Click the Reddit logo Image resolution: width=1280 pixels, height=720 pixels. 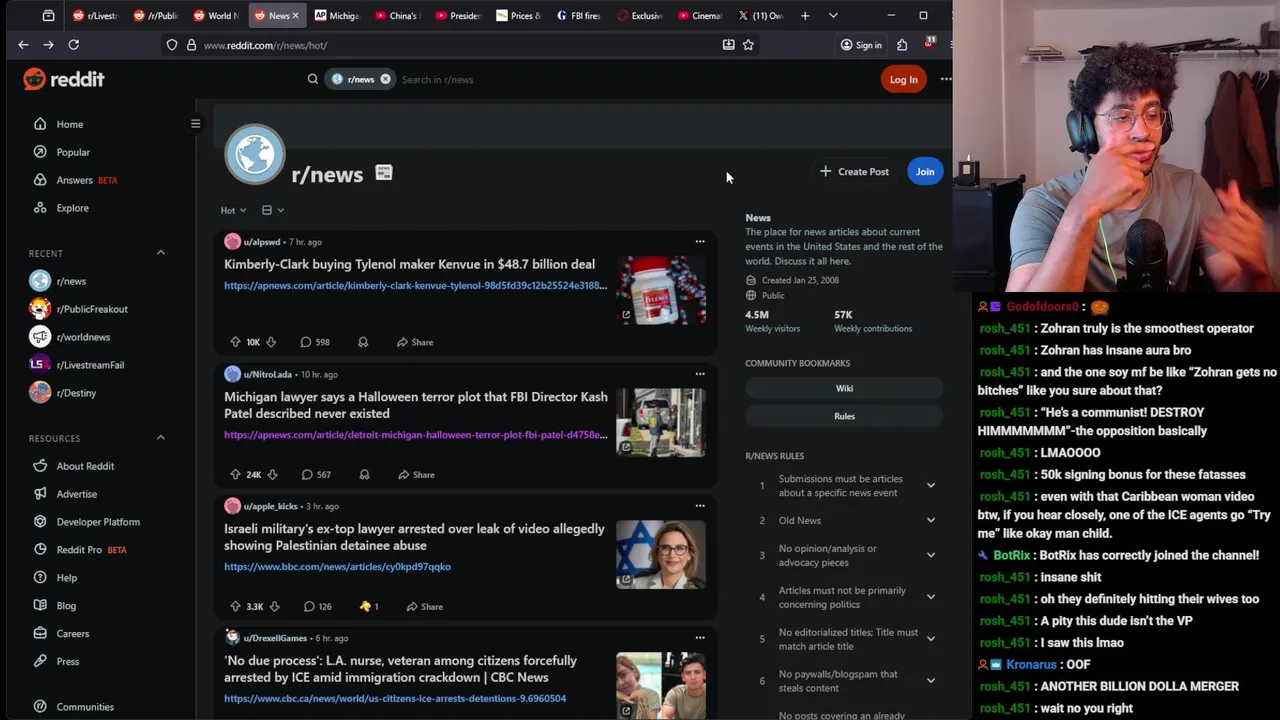64,79
